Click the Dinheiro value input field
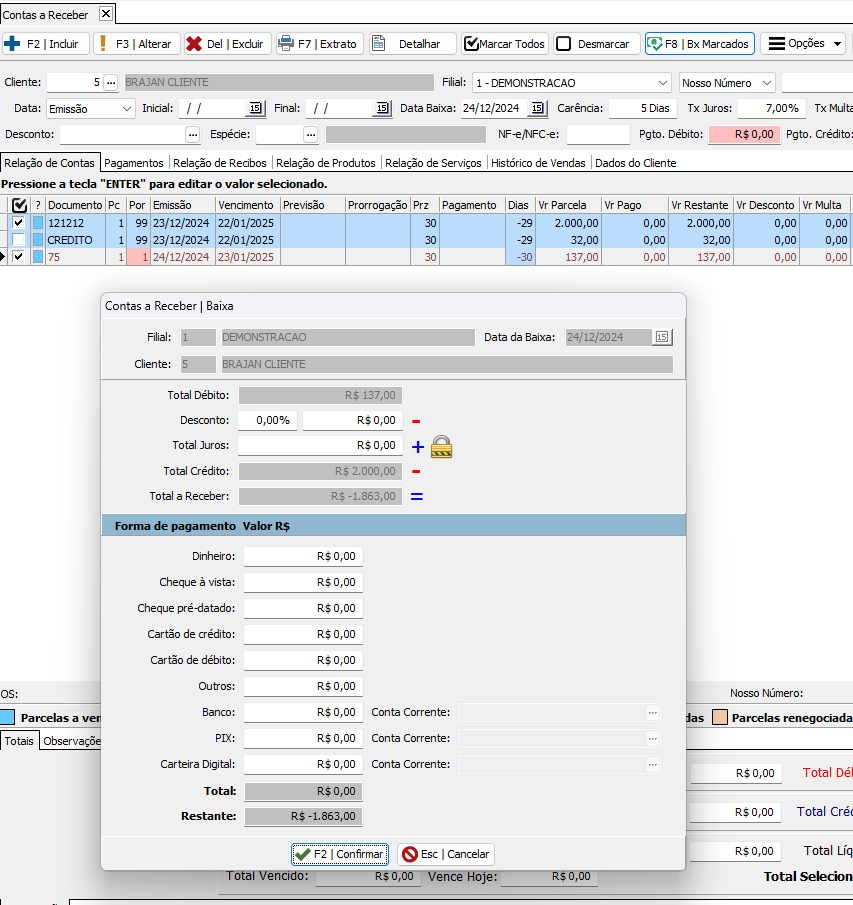Viewport: 853px width, 905px height. (x=303, y=556)
